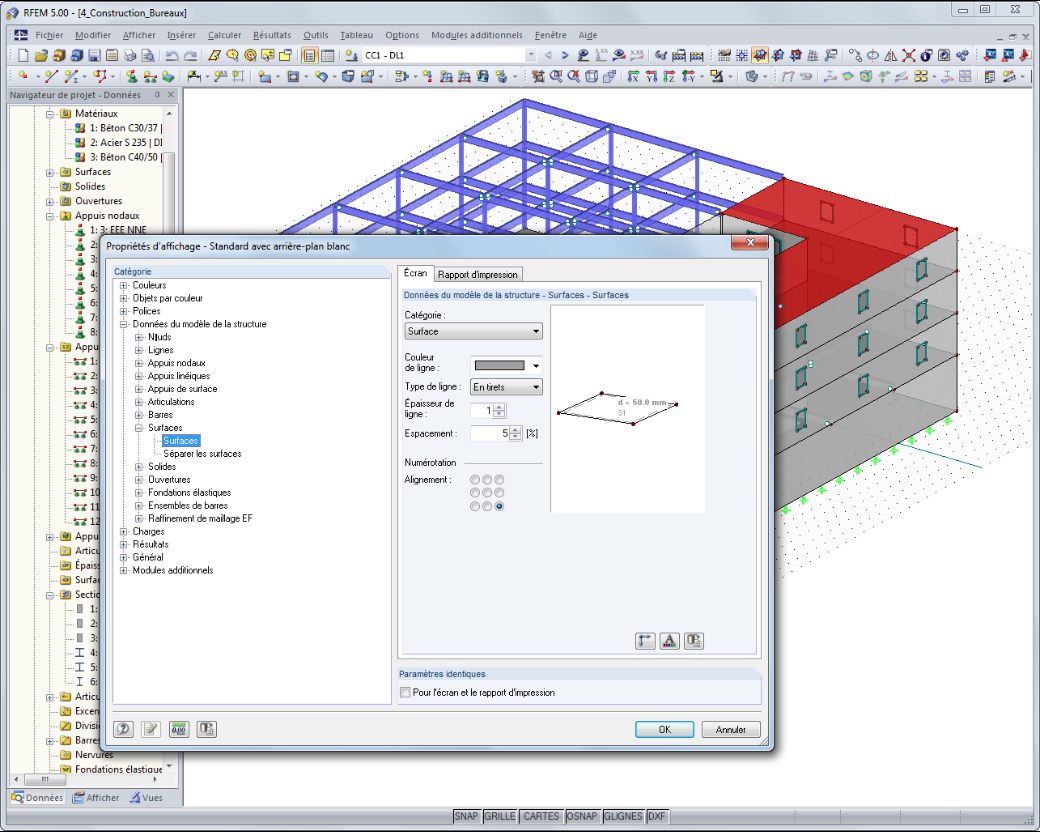Open the Catégorie Surface dropdown
Image resolution: width=1040 pixels, height=832 pixels.
[474, 331]
